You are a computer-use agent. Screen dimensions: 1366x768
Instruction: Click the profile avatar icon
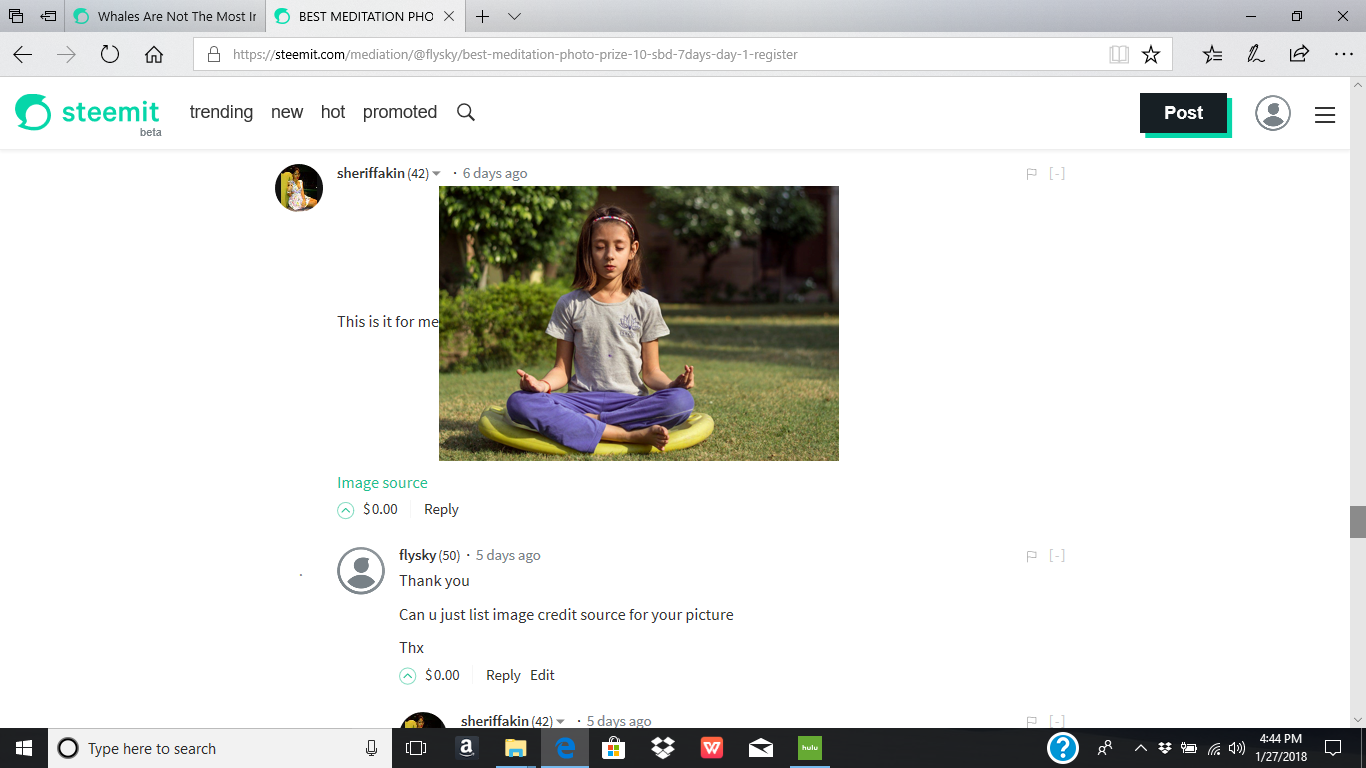click(1272, 113)
